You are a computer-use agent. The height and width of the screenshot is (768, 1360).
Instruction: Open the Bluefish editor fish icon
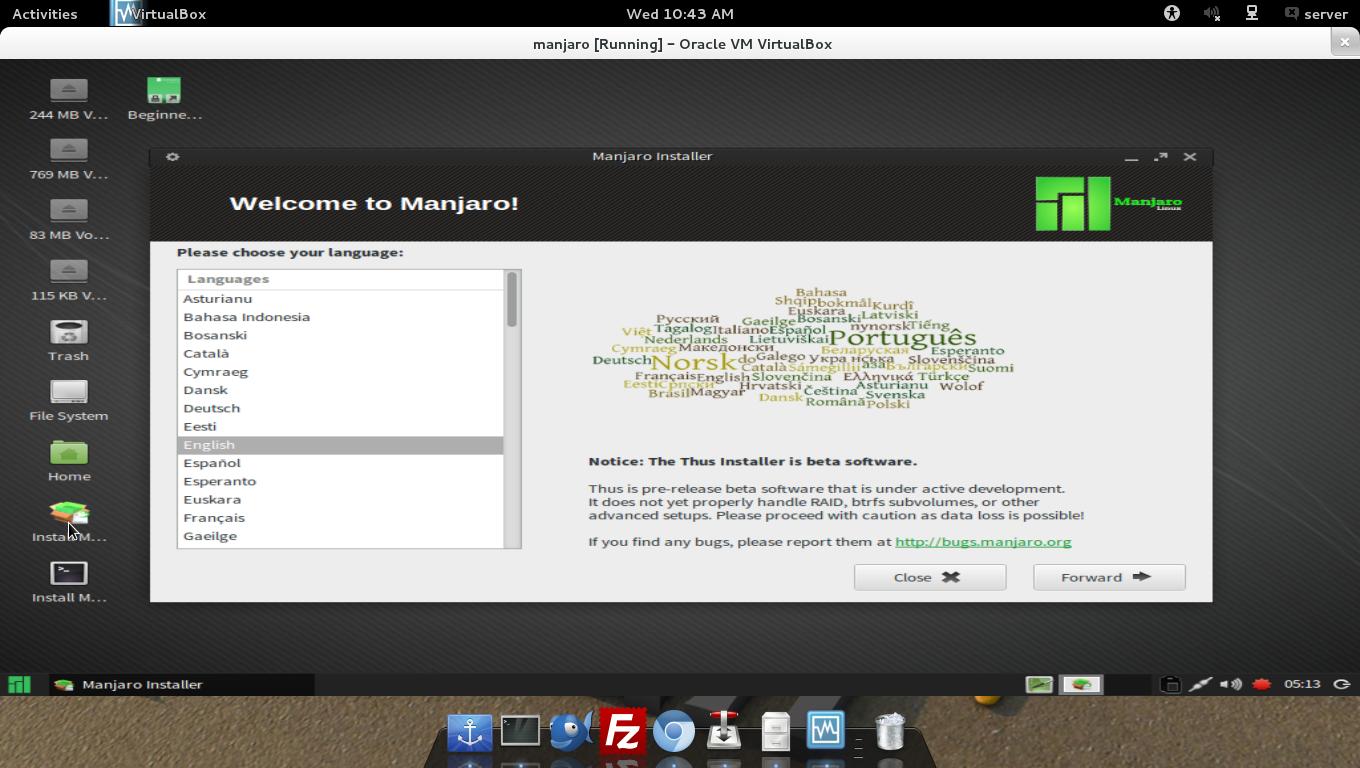coord(571,731)
